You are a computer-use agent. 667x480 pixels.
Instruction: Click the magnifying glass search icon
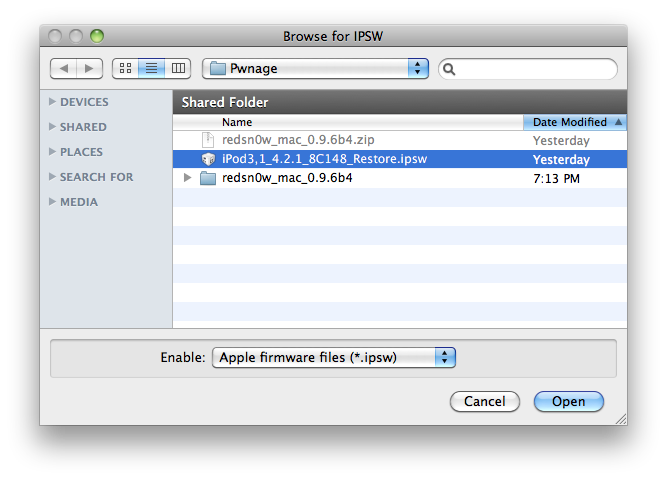pos(449,69)
